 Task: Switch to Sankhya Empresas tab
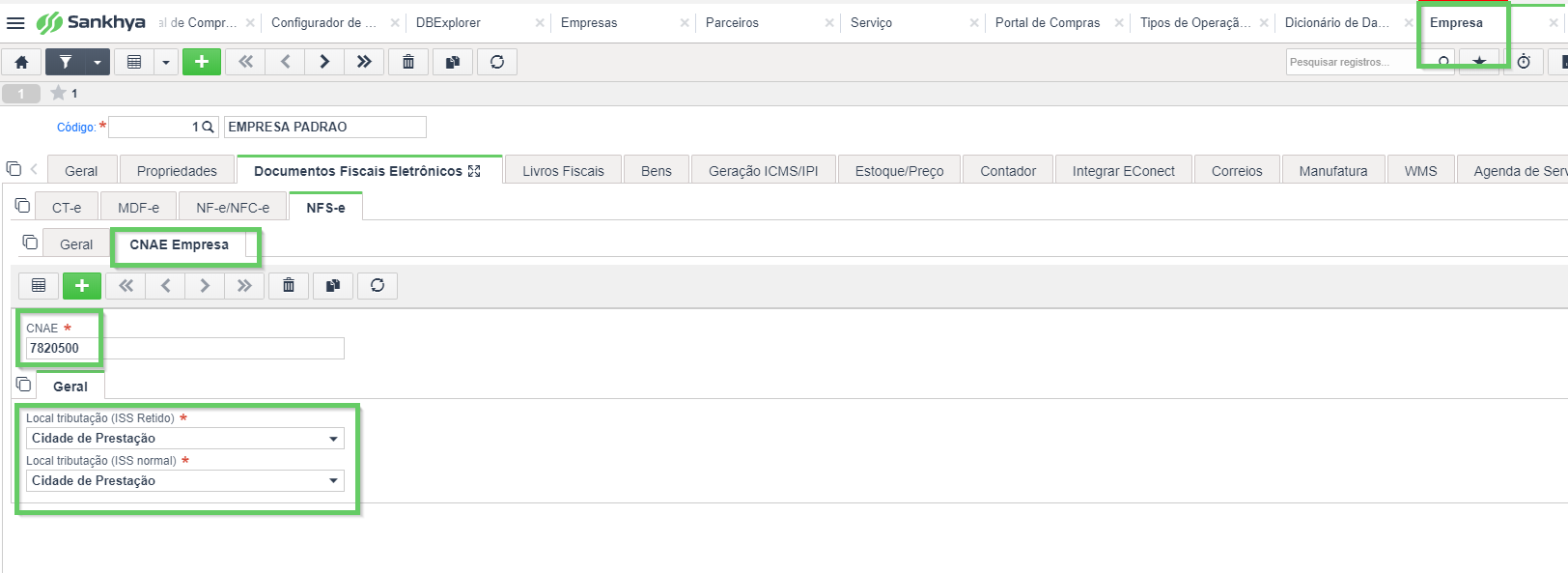tap(589, 22)
